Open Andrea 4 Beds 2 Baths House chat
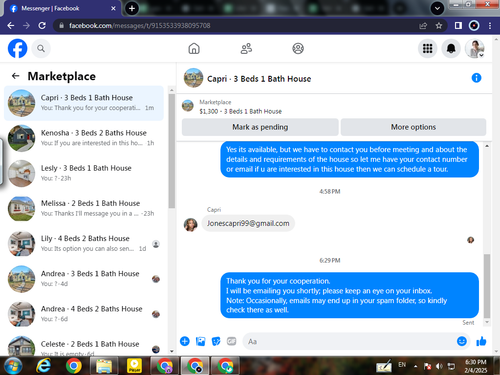500x375 pixels. click(x=84, y=314)
